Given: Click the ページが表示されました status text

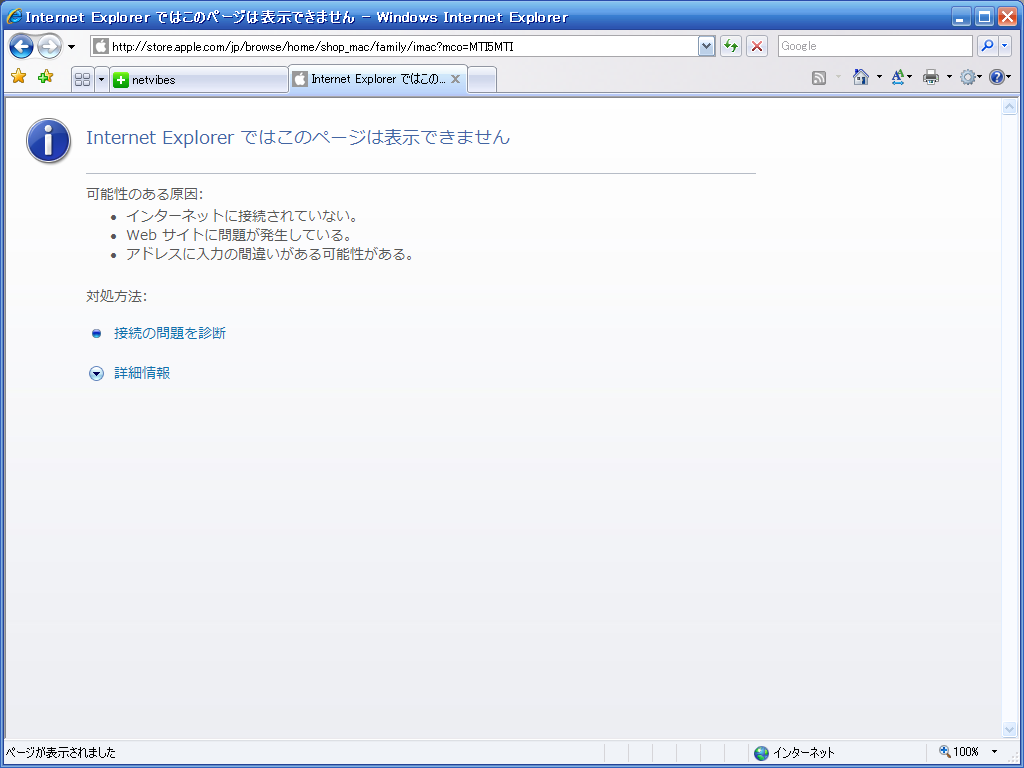Looking at the screenshot, I should click(61, 752).
